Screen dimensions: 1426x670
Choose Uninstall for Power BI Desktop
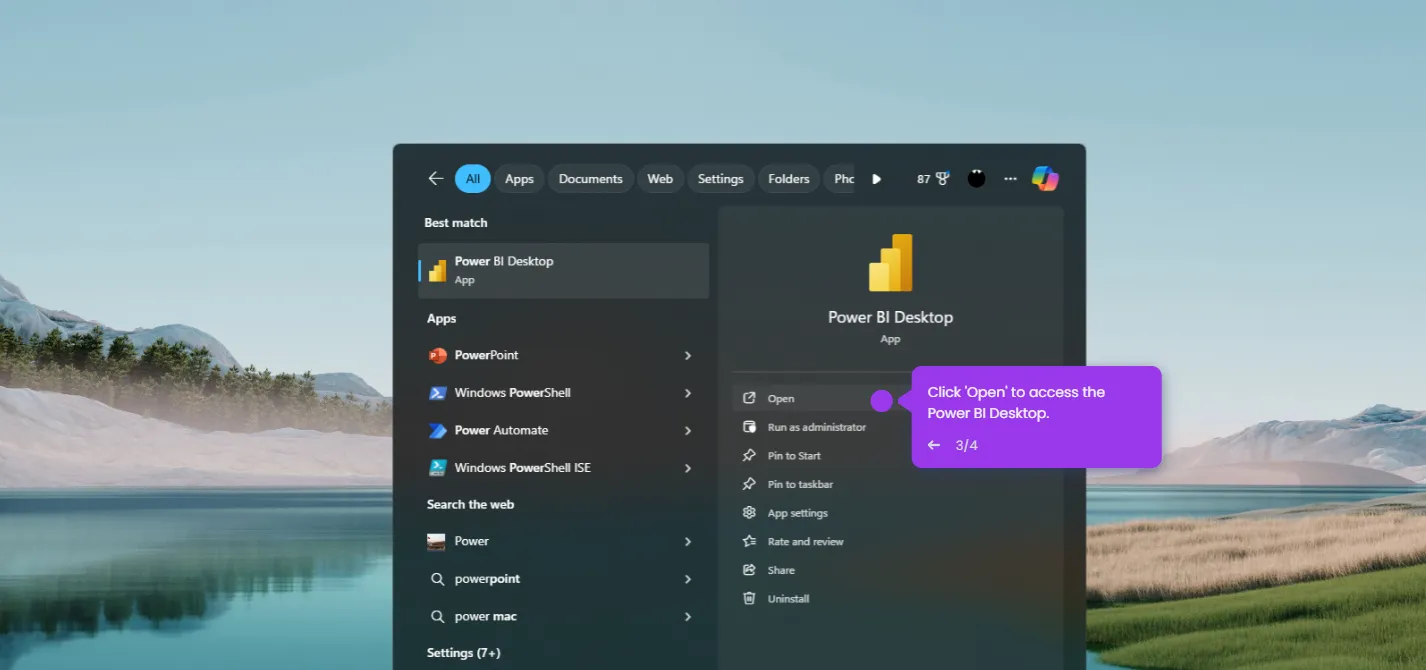[788, 599]
